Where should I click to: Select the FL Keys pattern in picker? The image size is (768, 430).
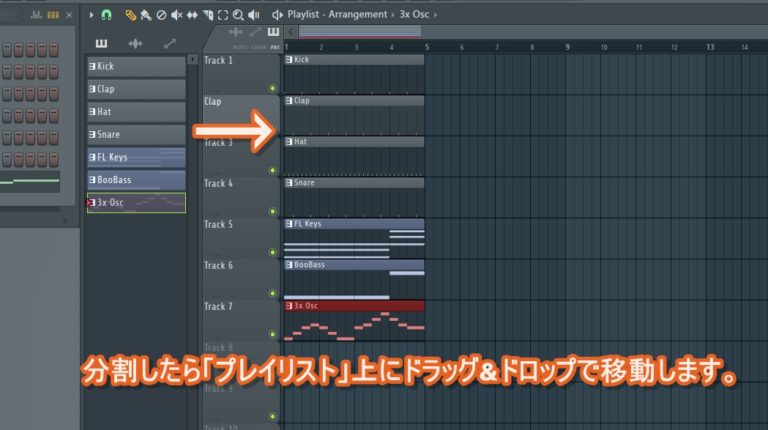[137, 157]
